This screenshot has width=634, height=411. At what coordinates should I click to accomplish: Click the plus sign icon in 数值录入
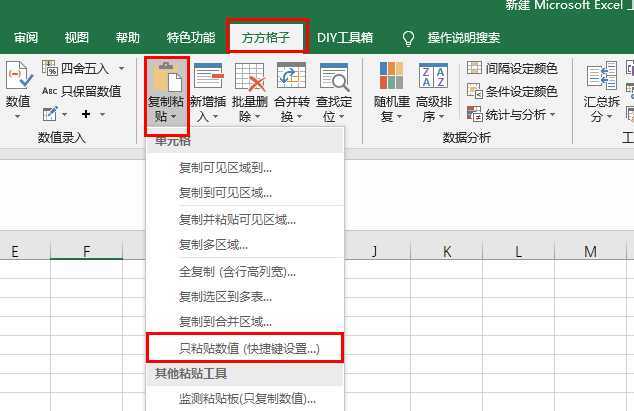pyautogui.click(x=86, y=114)
